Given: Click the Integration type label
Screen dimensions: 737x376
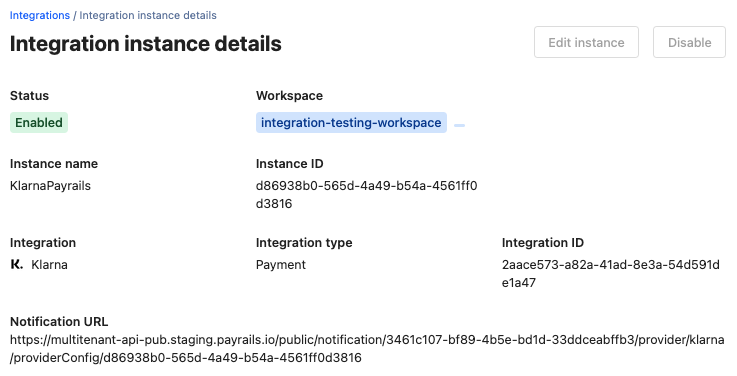Looking at the screenshot, I should 304,243.
